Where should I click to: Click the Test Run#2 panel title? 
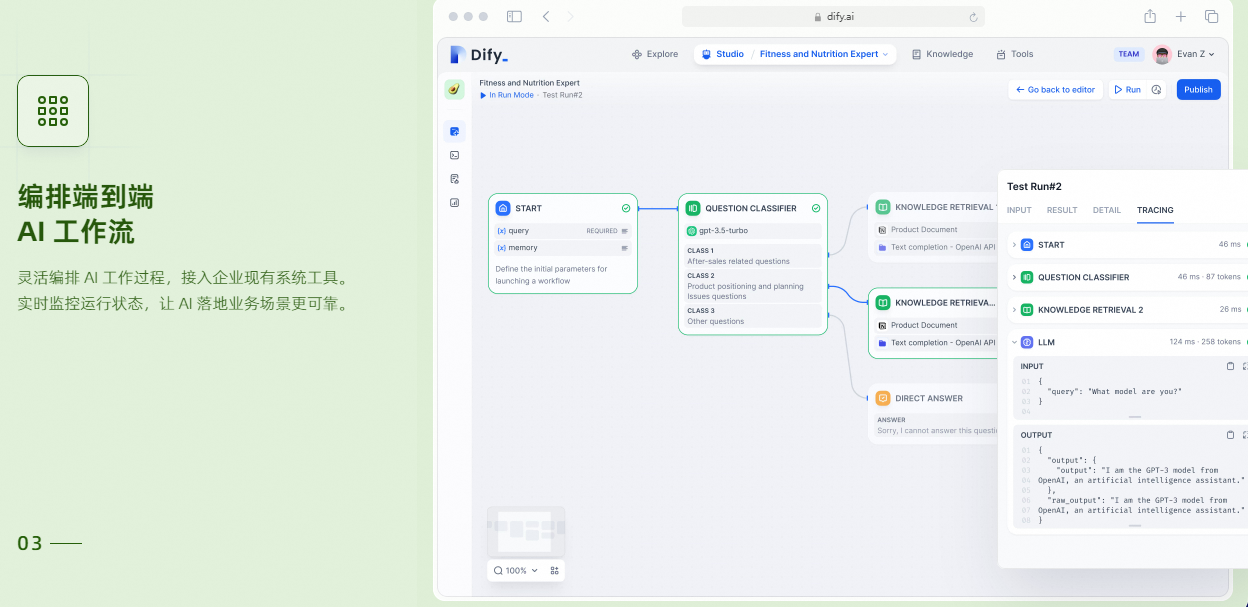coord(1034,187)
